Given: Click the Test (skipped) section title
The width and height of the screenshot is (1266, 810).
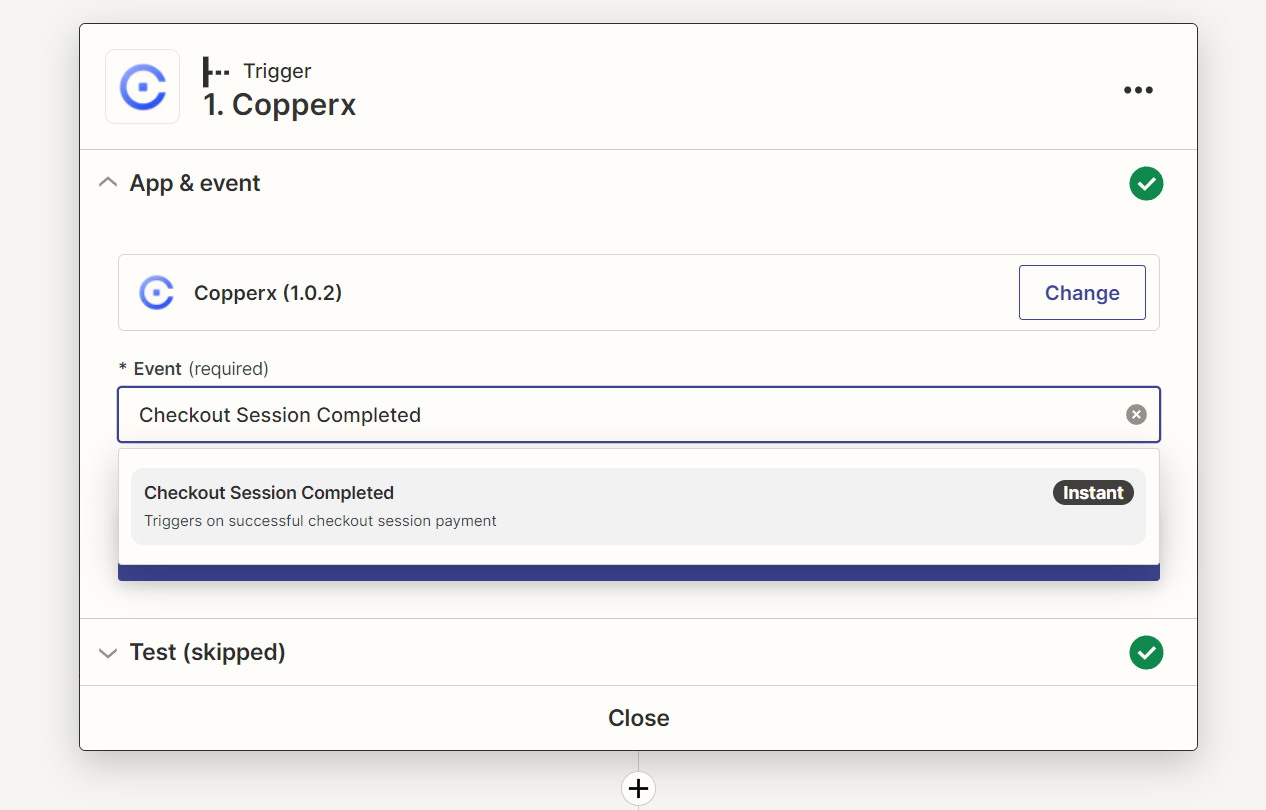Looking at the screenshot, I should click(x=208, y=652).
